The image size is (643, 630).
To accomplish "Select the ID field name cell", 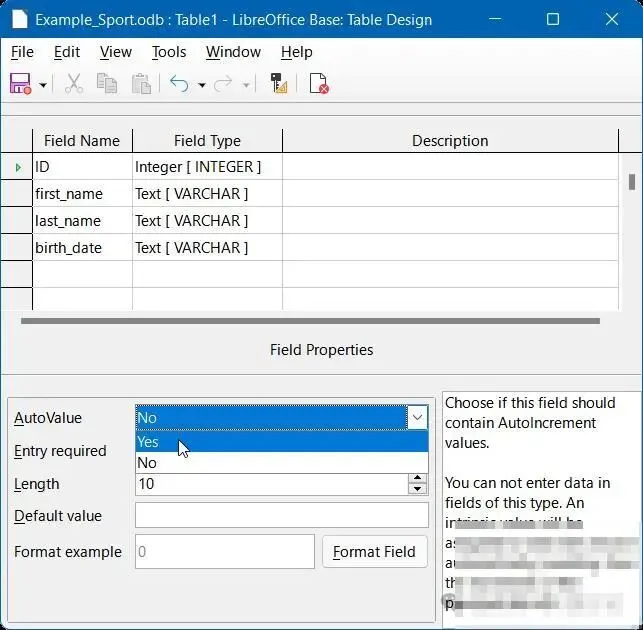I will (82, 167).
